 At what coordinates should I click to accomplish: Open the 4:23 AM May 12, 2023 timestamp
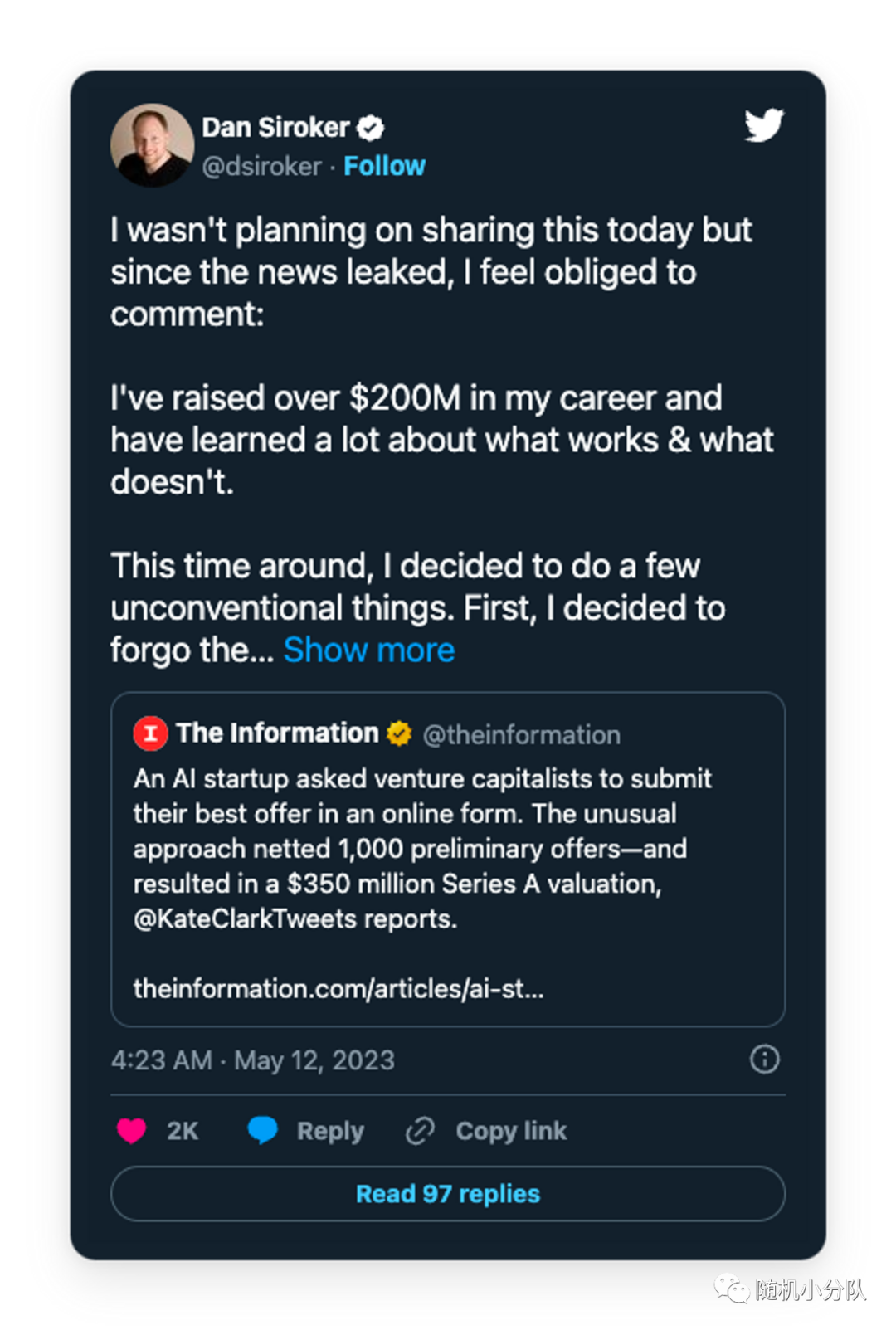coord(253,1060)
